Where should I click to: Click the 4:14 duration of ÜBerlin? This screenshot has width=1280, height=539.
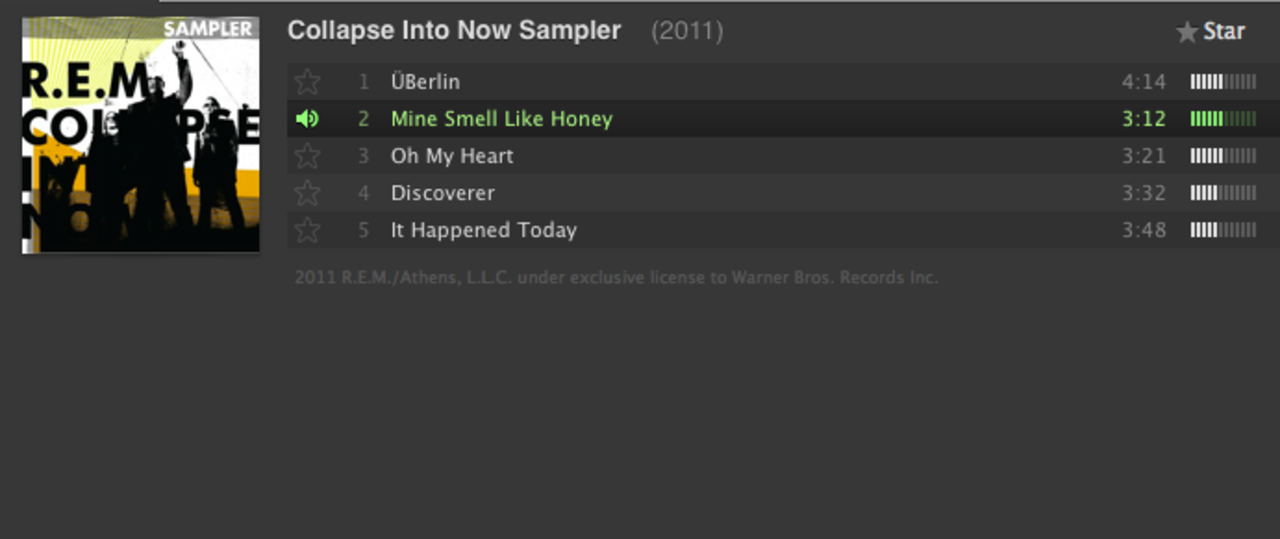click(1144, 82)
